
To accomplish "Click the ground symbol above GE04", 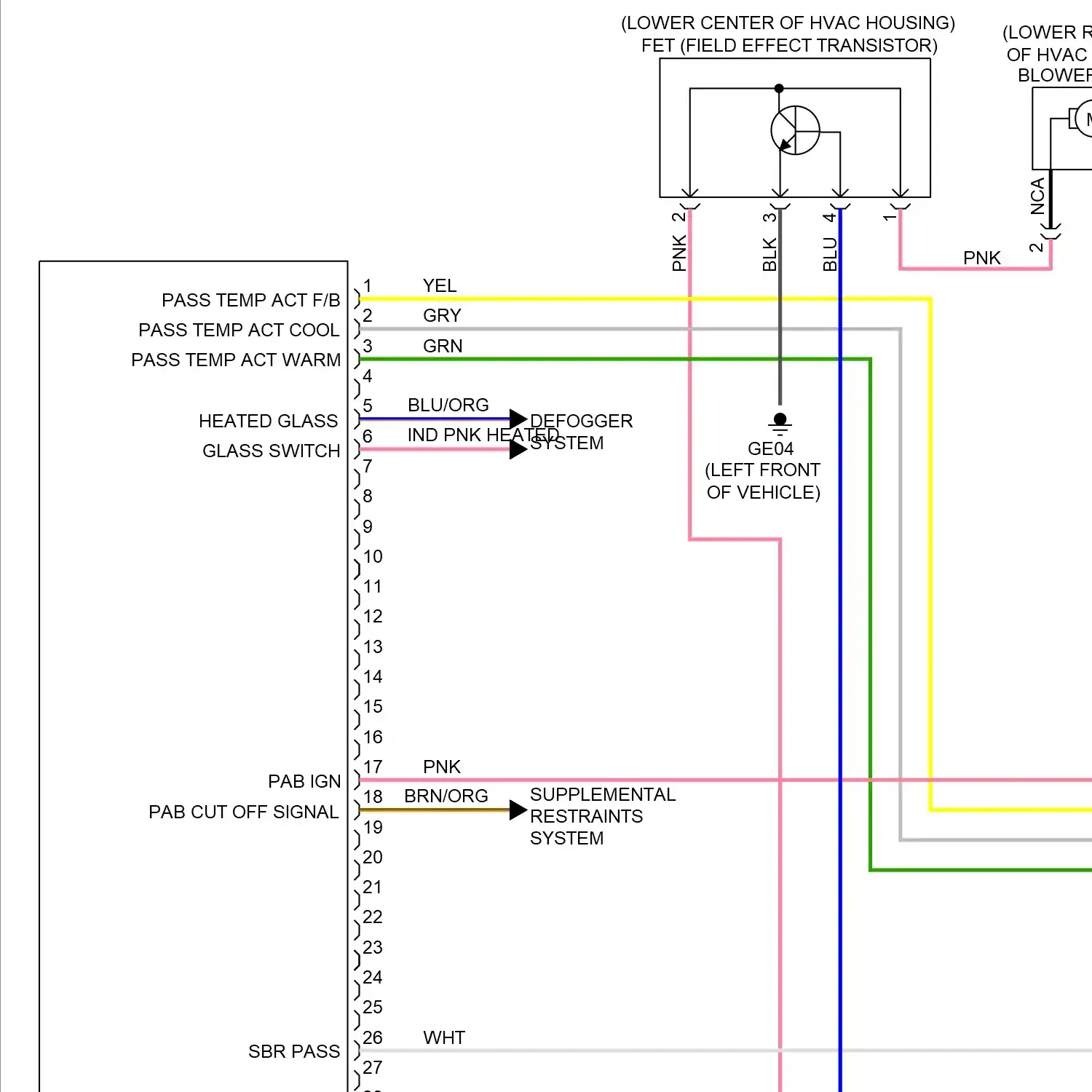I will coord(780,423).
